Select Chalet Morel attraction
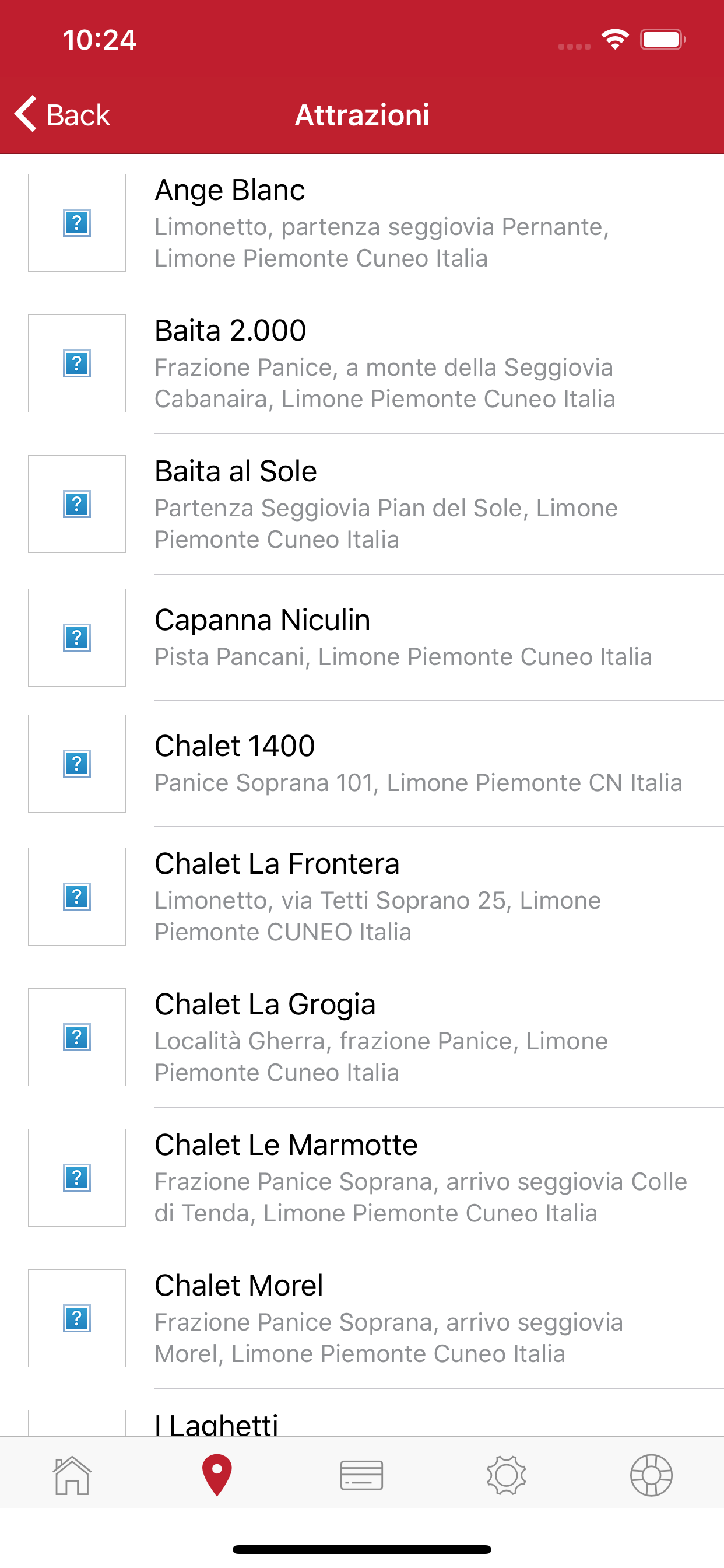This screenshot has width=724, height=1568. [x=362, y=1318]
